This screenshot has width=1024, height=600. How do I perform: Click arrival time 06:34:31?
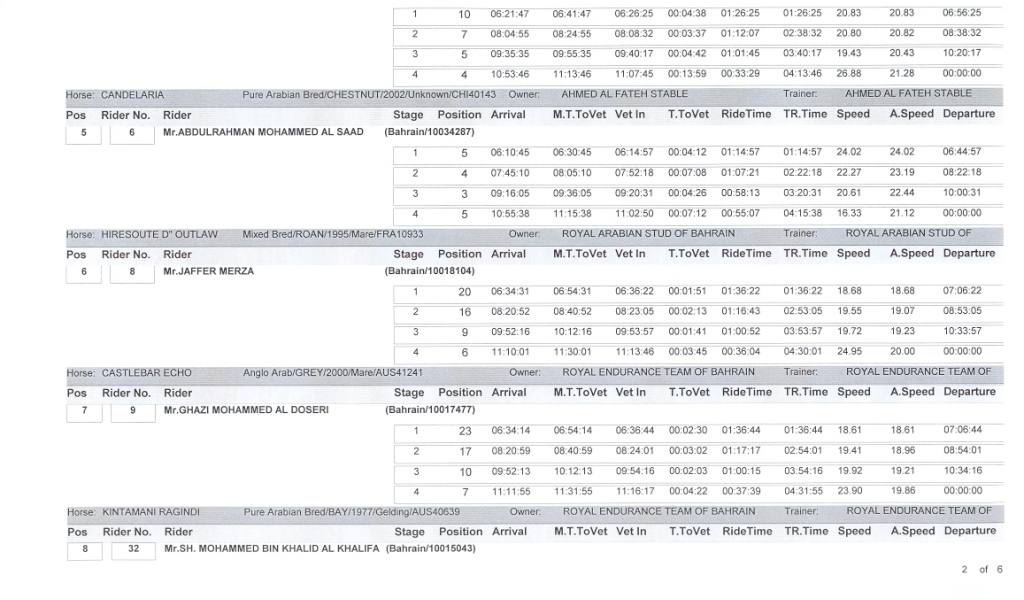pyautogui.click(x=511, y=292)
